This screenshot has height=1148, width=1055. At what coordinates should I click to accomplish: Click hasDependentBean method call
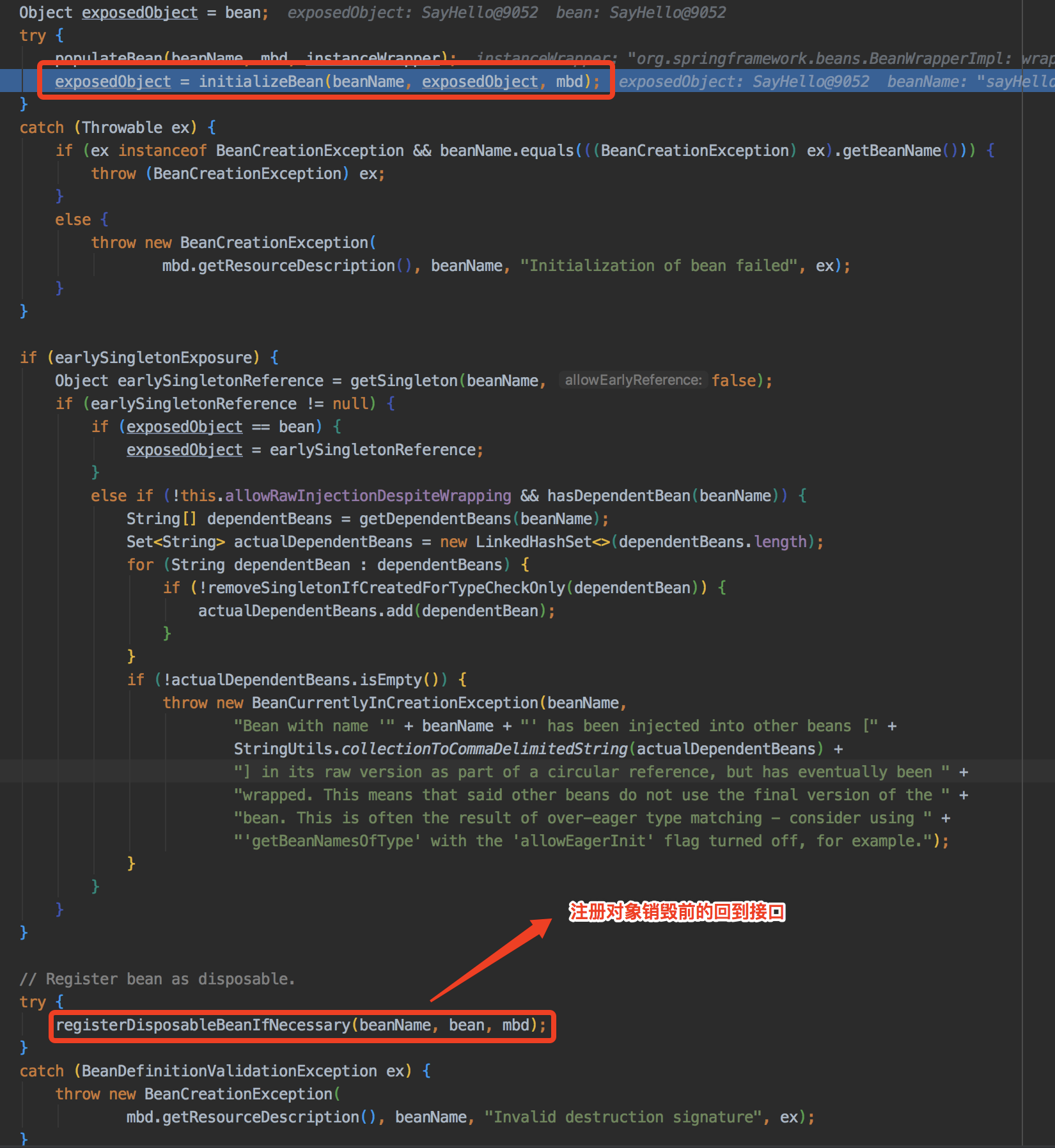(618, 496)
